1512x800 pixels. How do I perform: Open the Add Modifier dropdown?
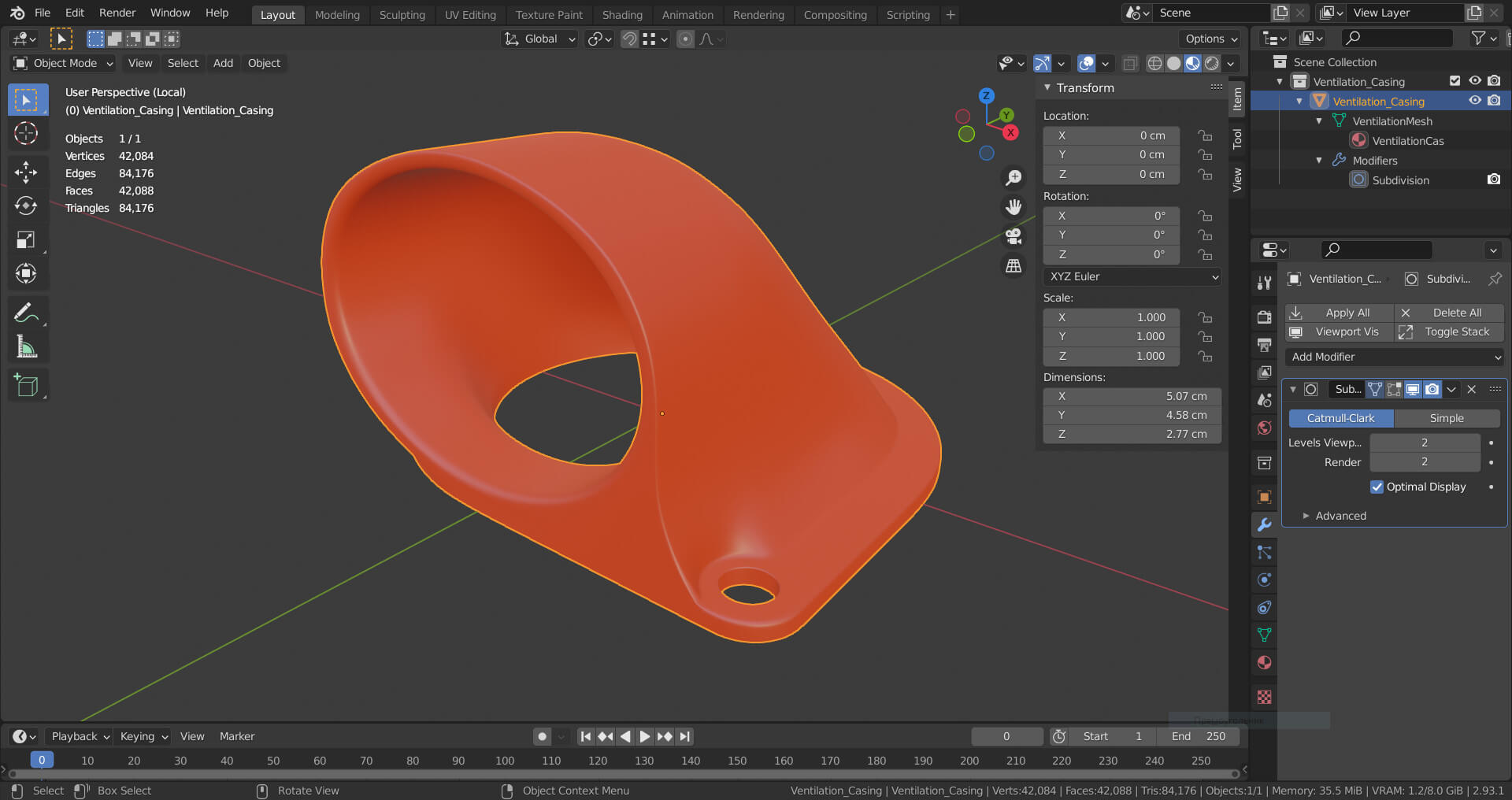(x=1394, y=357)
